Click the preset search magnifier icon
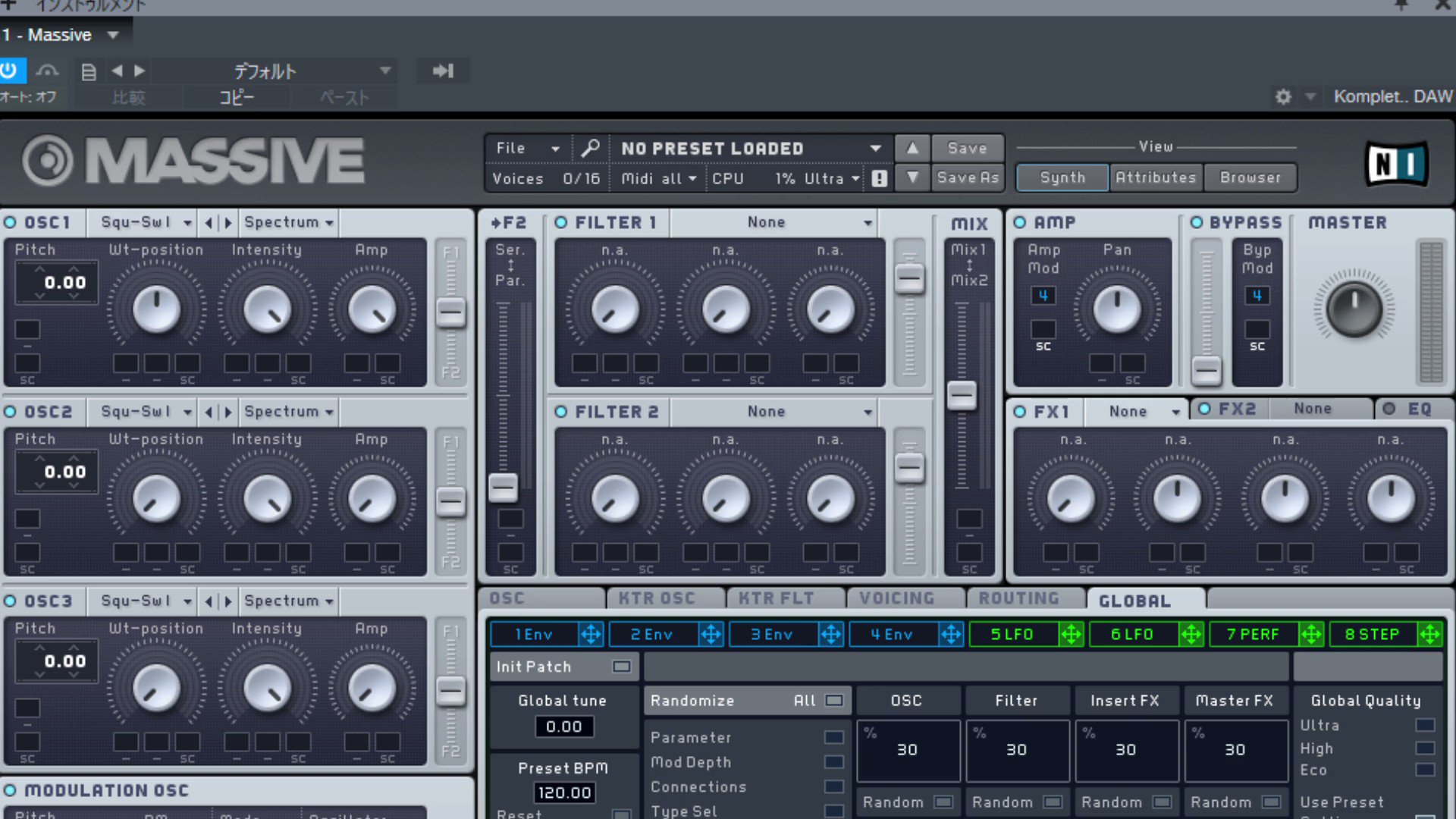1456x819 pixels. coord(590,148)
